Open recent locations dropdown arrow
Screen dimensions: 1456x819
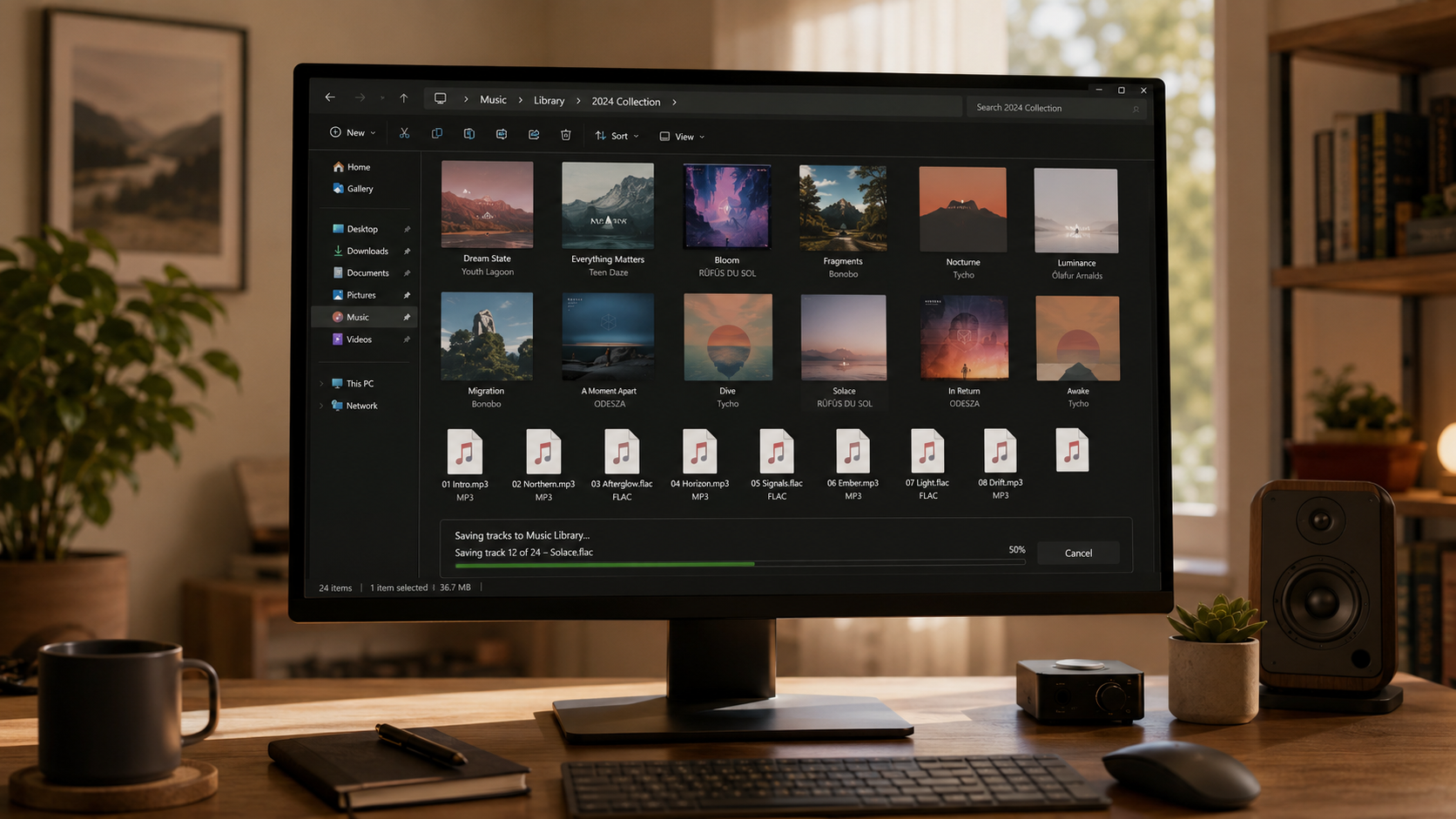pyautogui.click(x=381, y=98)
